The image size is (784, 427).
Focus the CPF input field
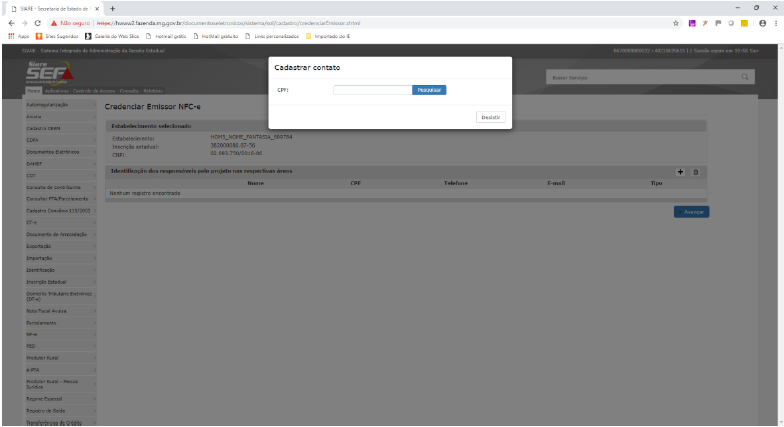coord(371,90)
